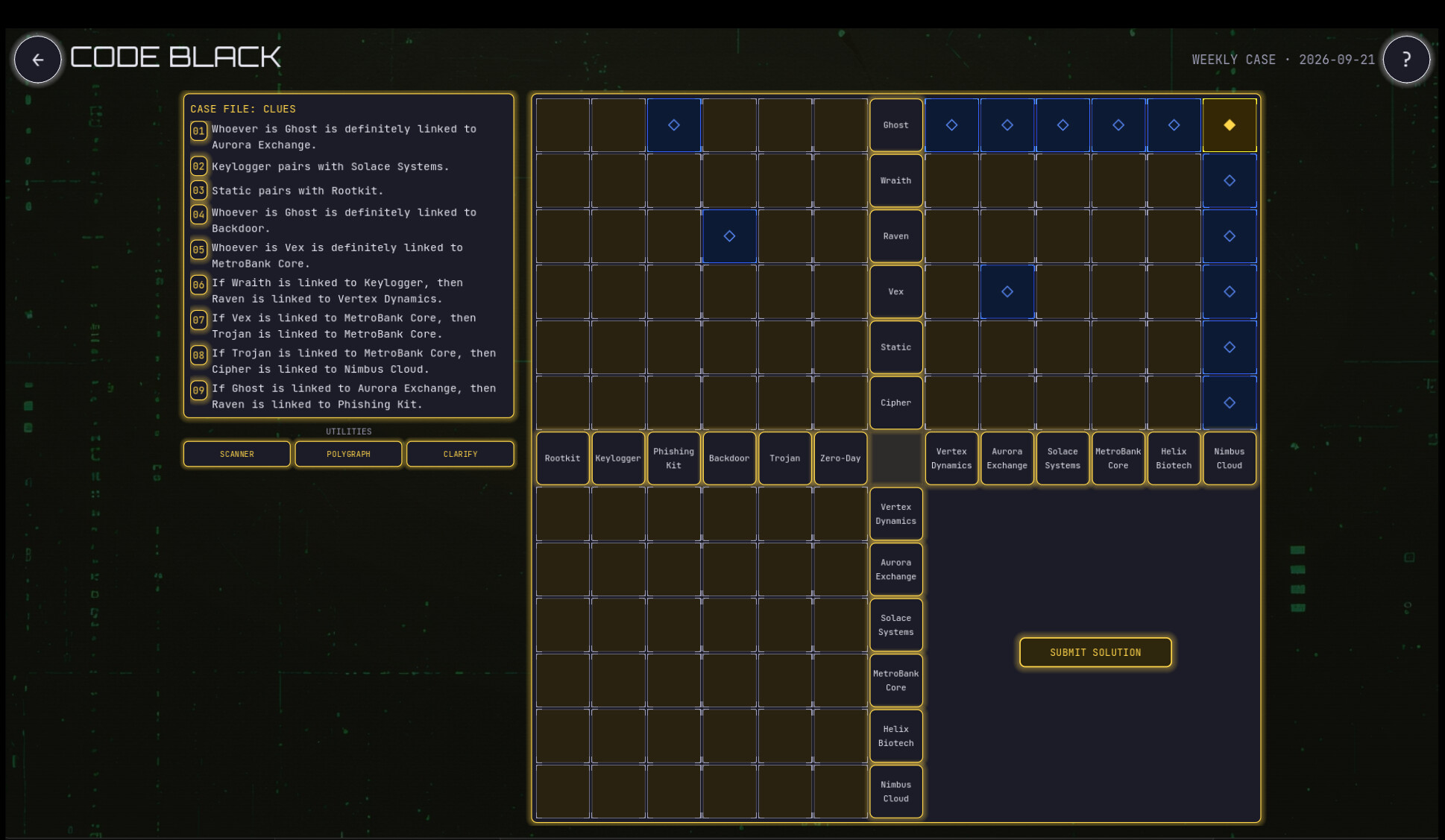
Task: Click the Cipher row label
Action: (896, 402)
